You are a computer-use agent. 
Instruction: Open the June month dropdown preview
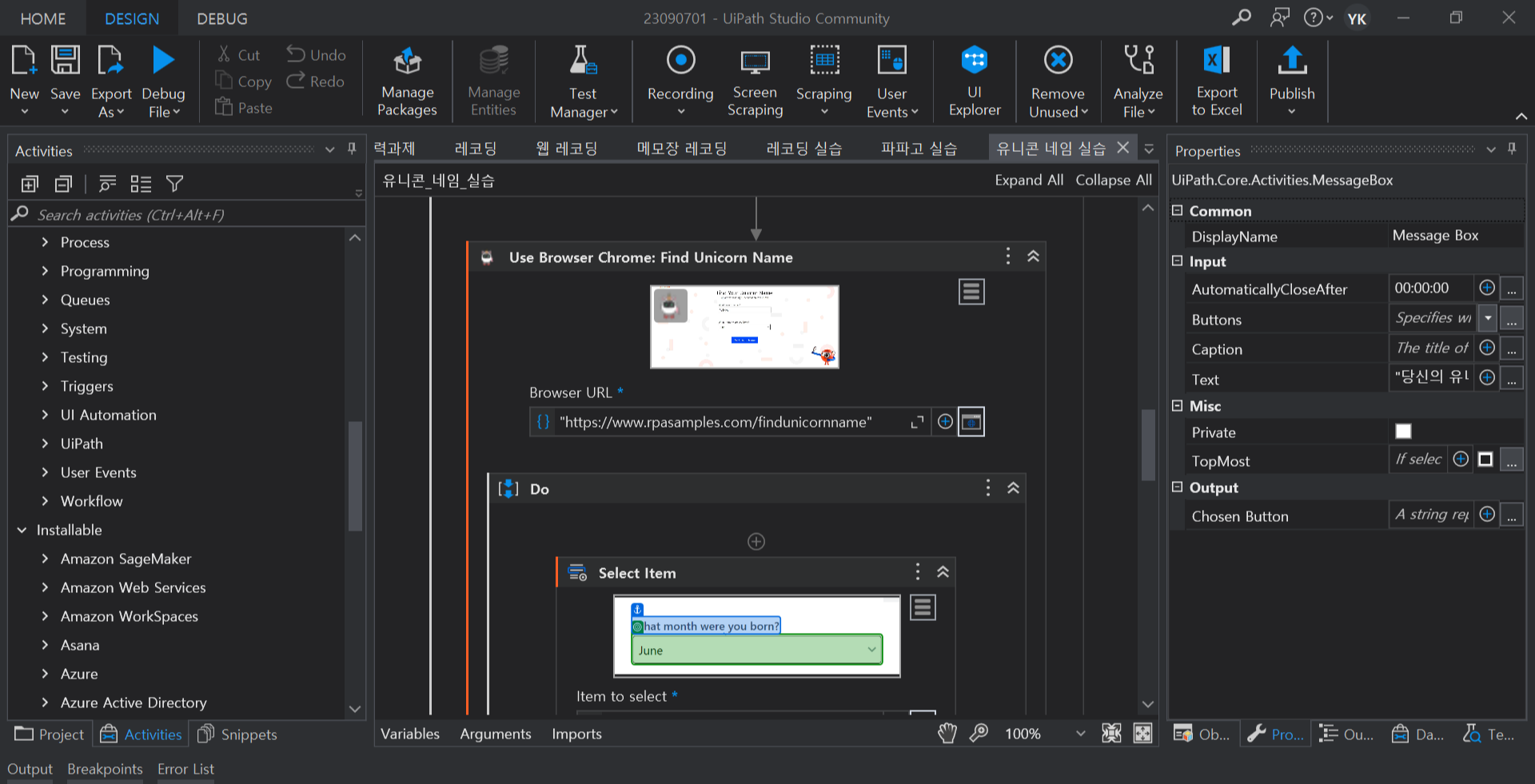click(x=756, y=650)
